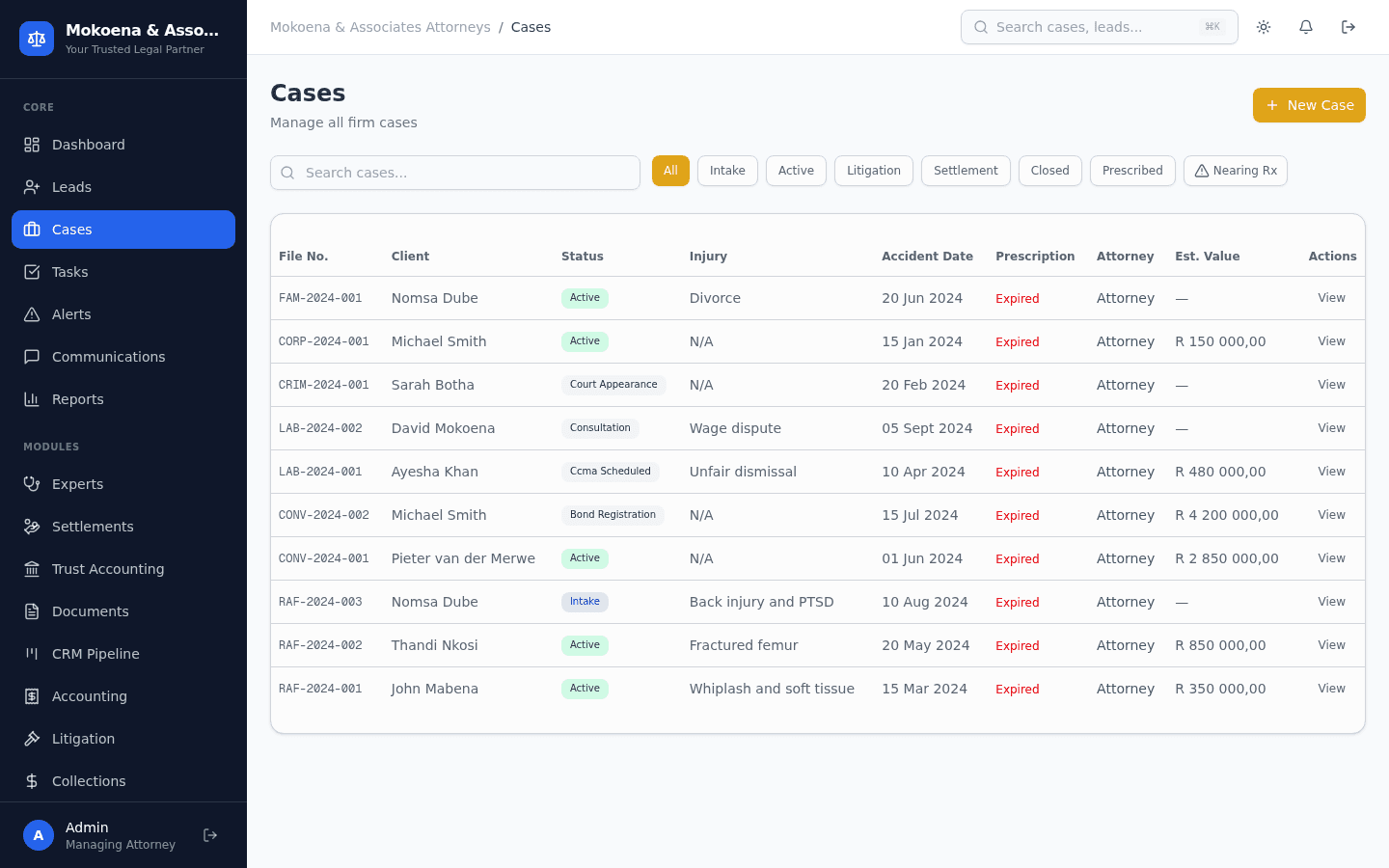View case CRIM-2024-001
1389x868 pixels.
[1331, 385]
